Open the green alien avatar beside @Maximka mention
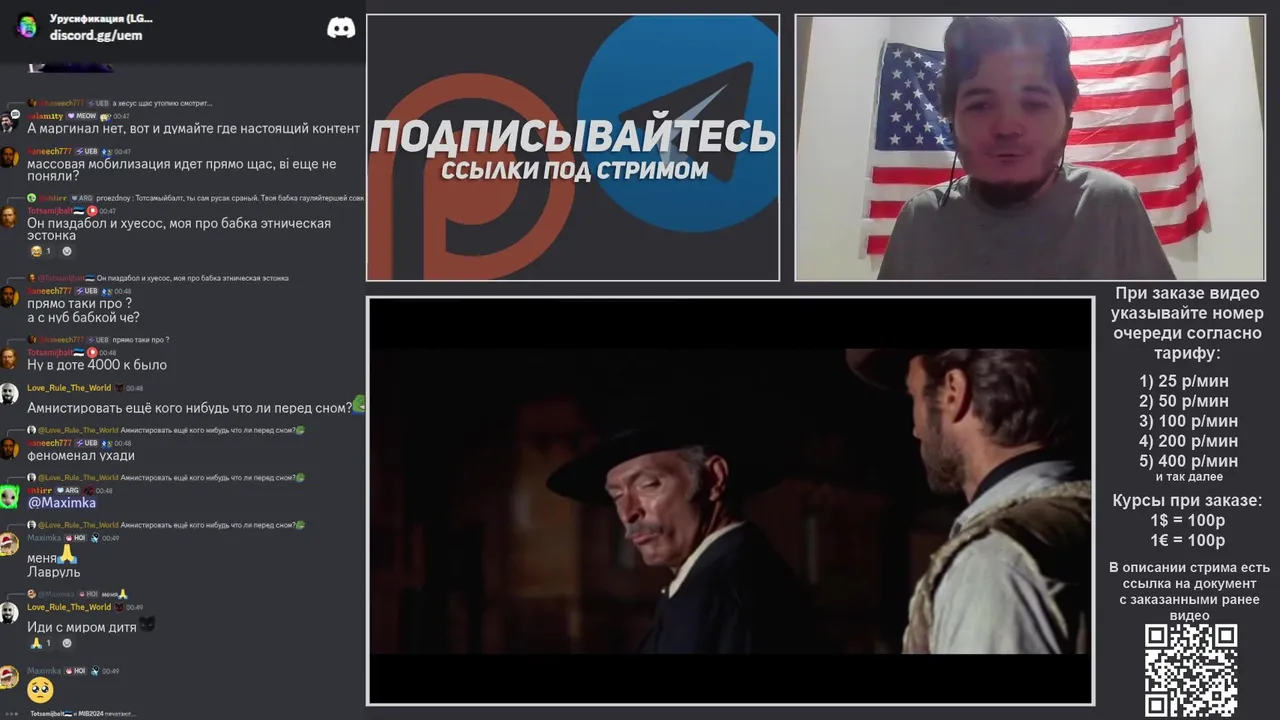Viewport: 1280px width, 720px height. (x=9, y=497)
